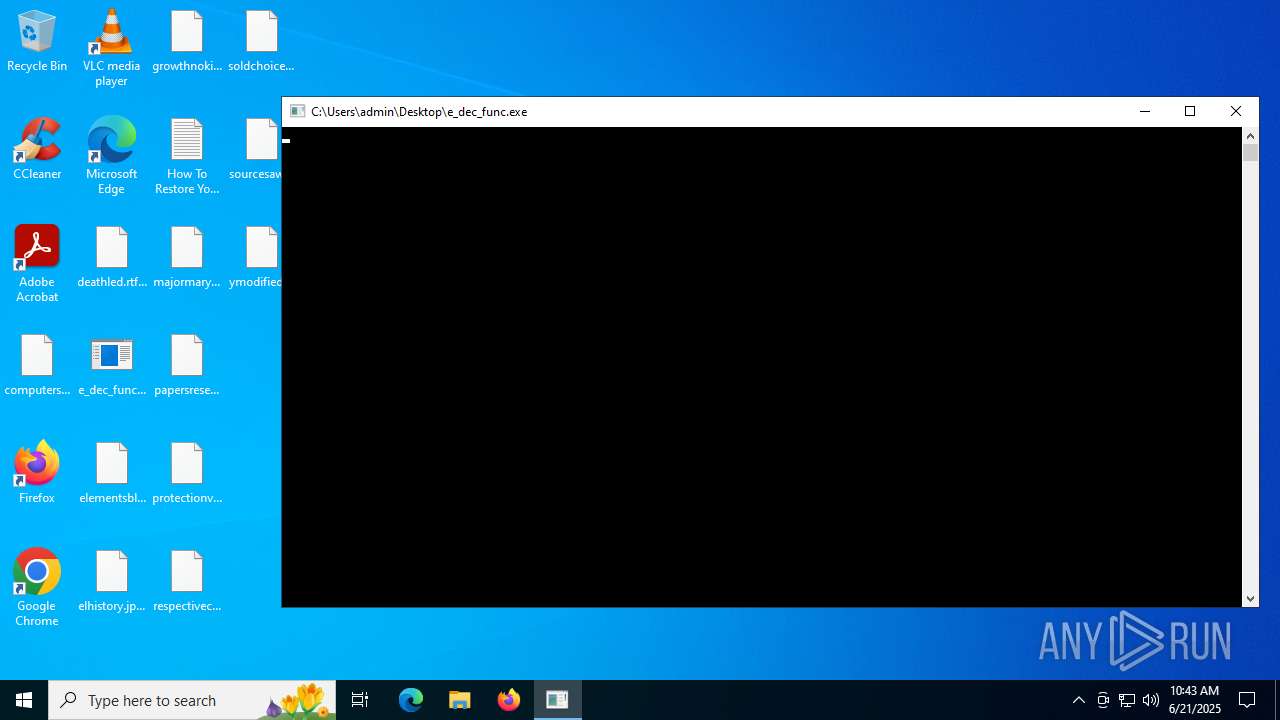Open the Action Center notifications icon

[x=1247, y=700]
